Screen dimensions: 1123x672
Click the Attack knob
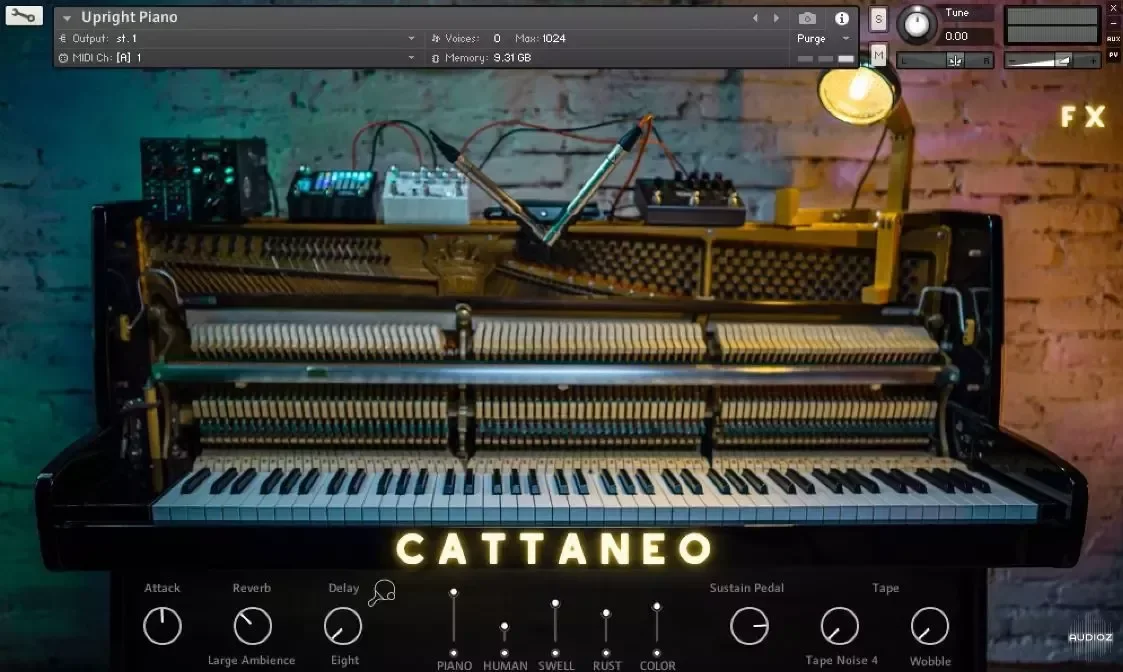tap(163, 625)
